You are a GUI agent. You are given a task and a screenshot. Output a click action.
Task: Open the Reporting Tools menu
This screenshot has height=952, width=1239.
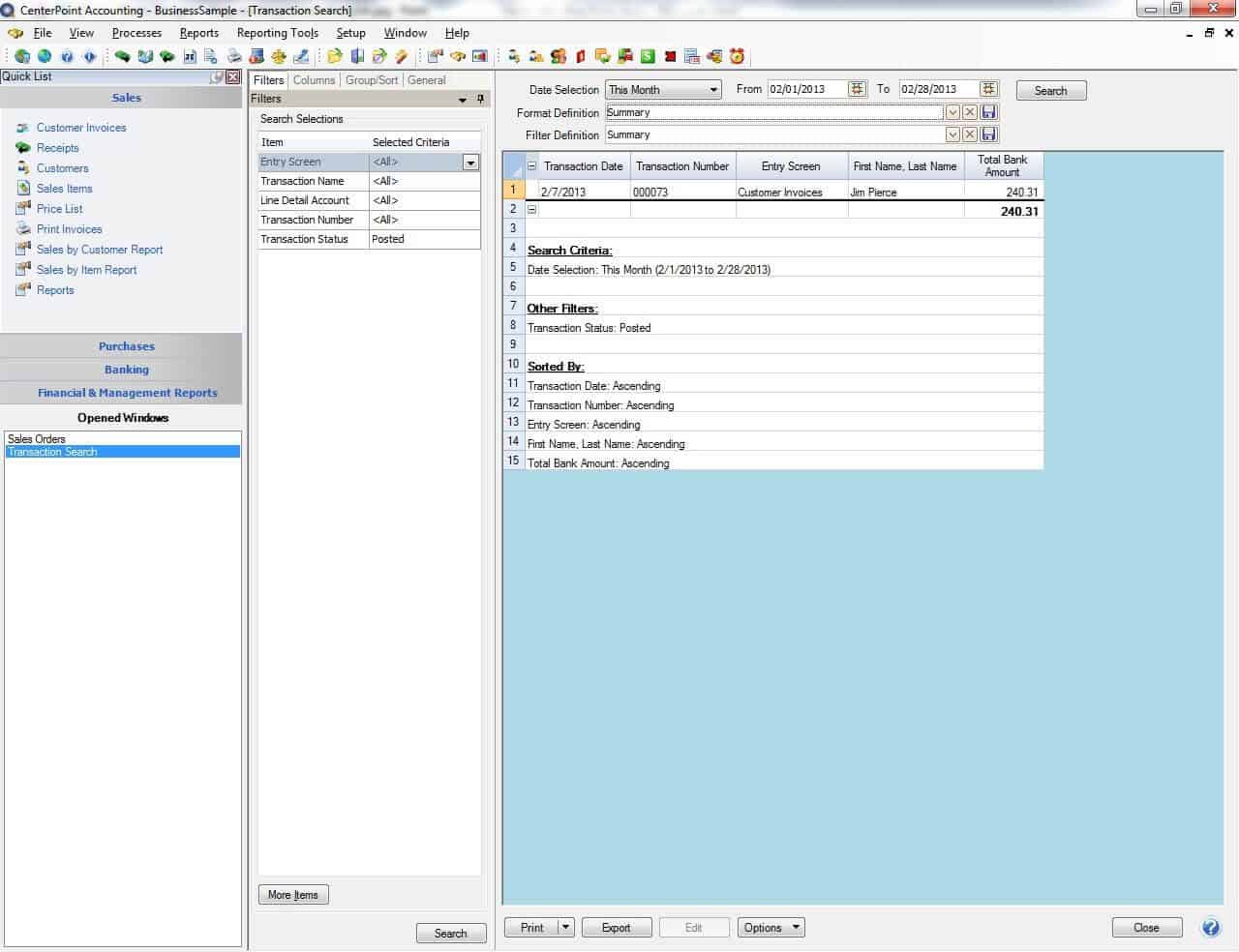click(278, 33)
